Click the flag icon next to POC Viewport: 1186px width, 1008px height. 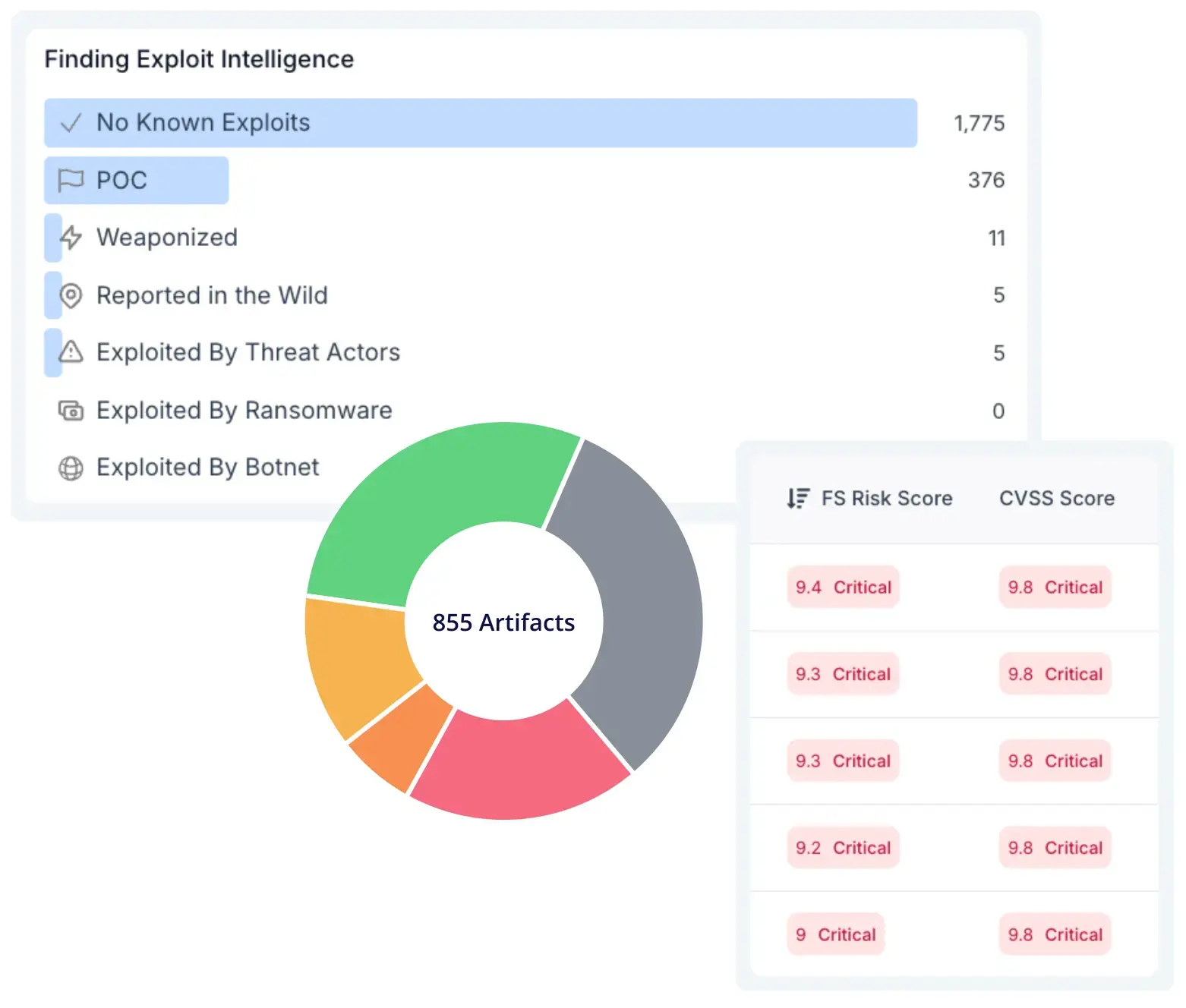click(71, 181)
